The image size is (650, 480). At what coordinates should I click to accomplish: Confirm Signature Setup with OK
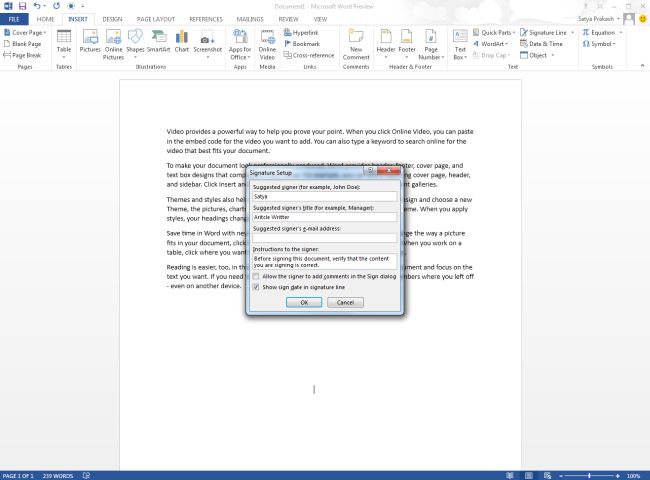[304, 302]
